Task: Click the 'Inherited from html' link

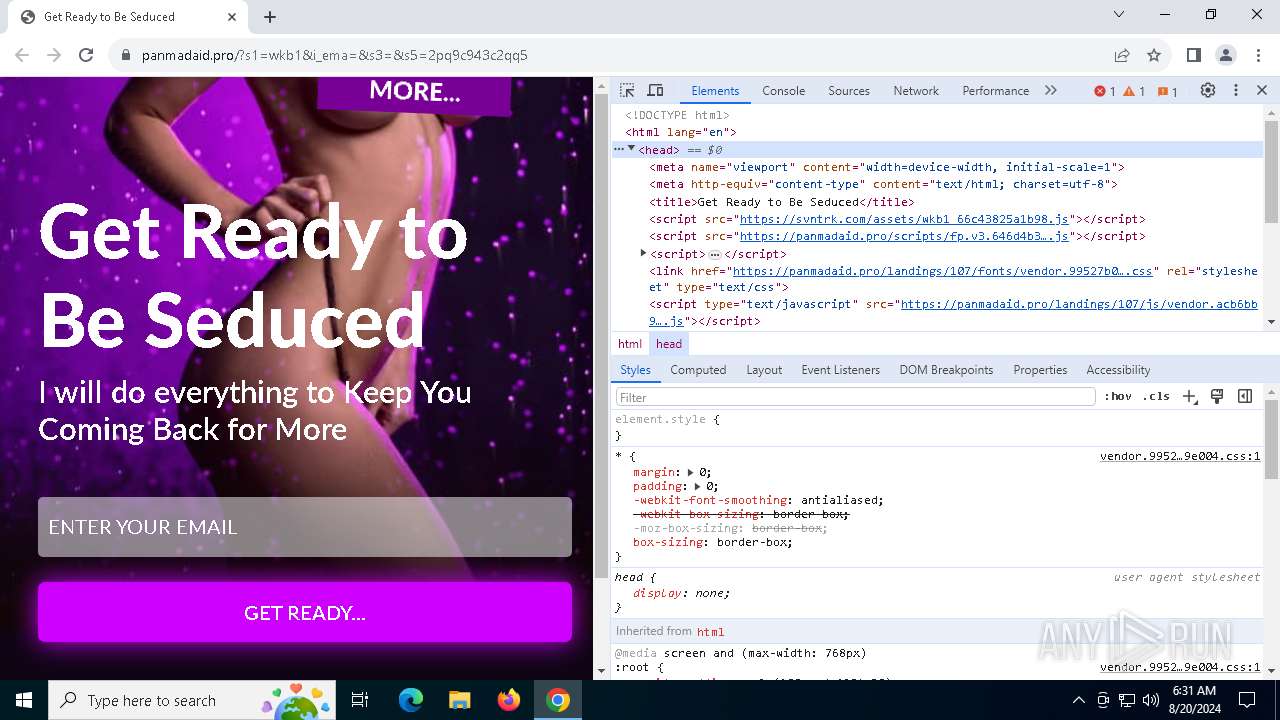Action: pos(710,632)
